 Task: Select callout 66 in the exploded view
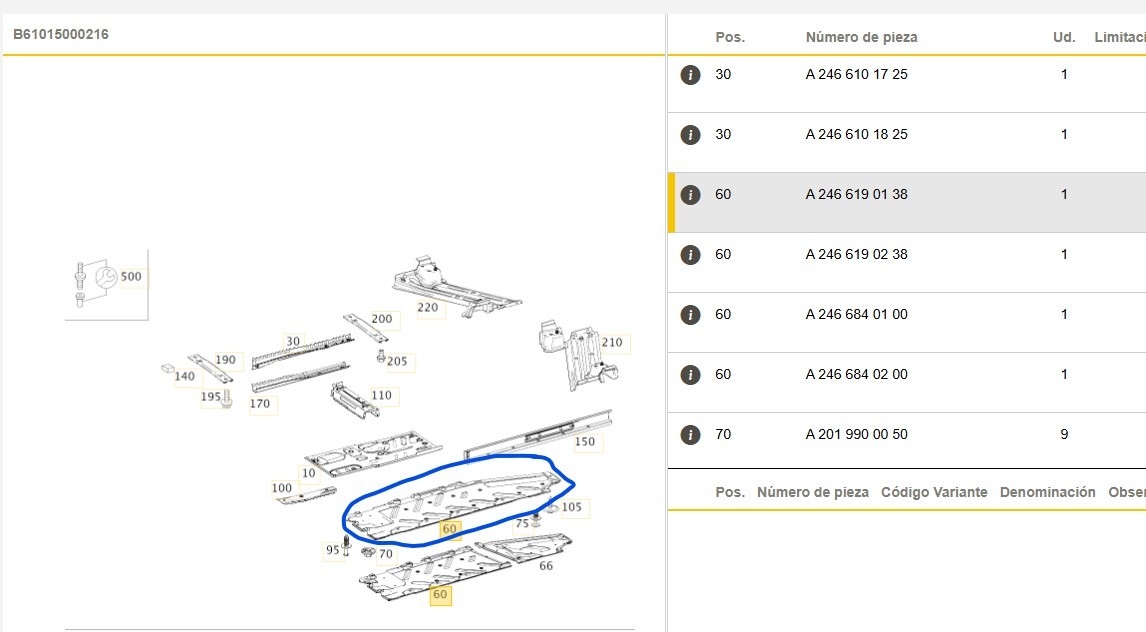(546, 566)
